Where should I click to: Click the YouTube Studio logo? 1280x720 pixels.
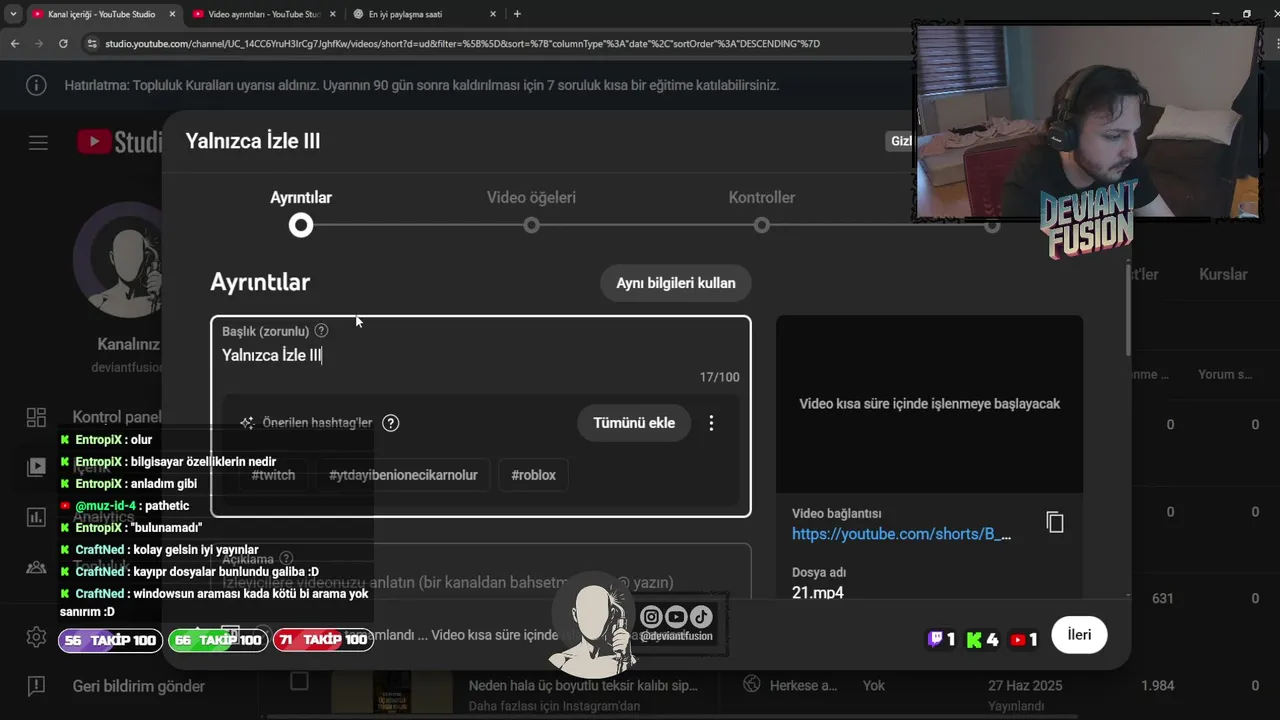pos(119,142)
